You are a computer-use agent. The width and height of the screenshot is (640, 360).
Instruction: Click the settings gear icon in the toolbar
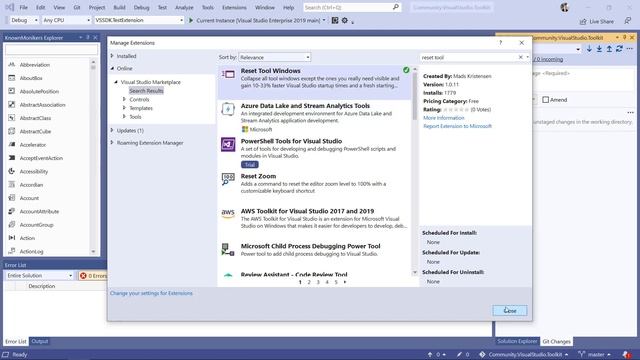[344, 20]
